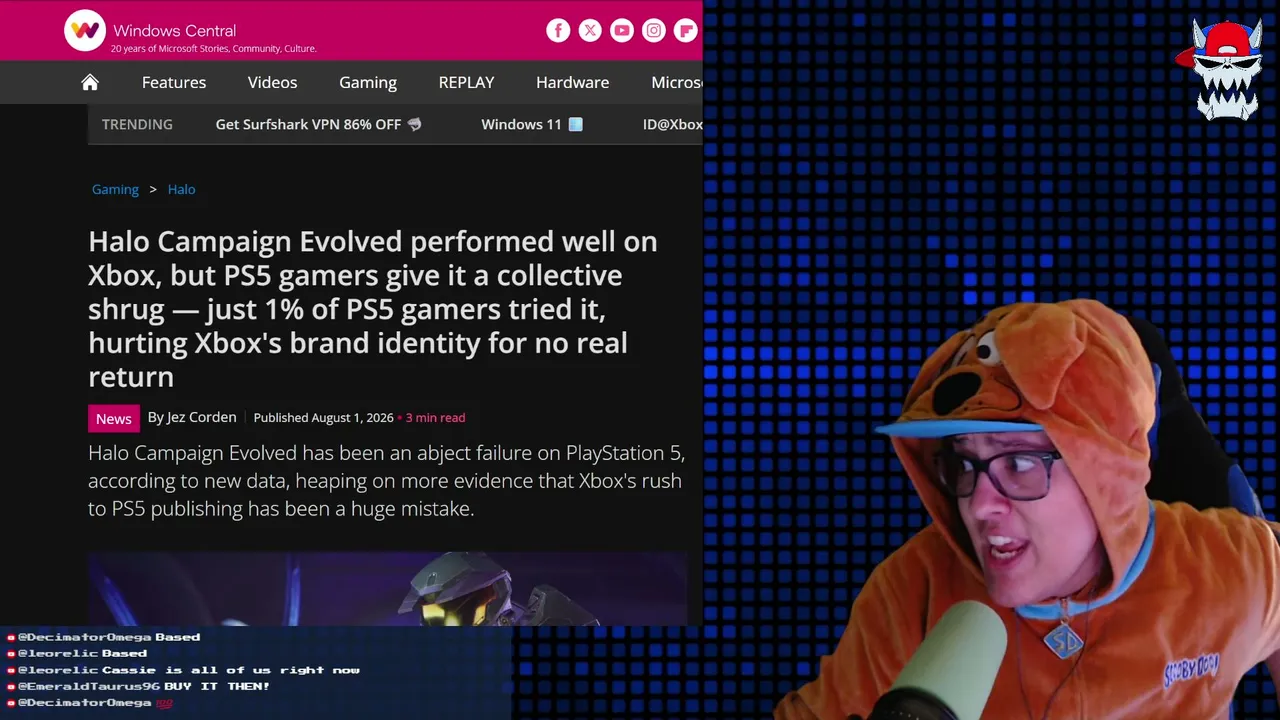The width and height of the screenshot is (1280, 720).
Task: Click the pink News category tag
Action: click(x=113, y=418)
